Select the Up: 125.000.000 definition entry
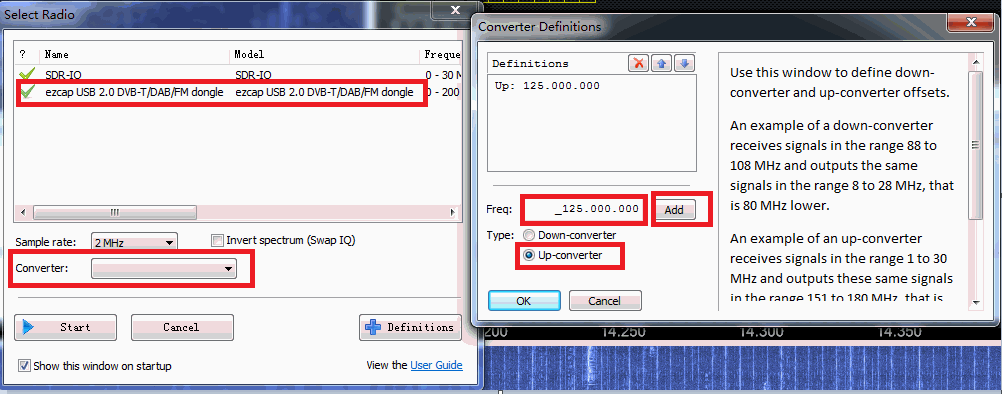 pos(547,86)
